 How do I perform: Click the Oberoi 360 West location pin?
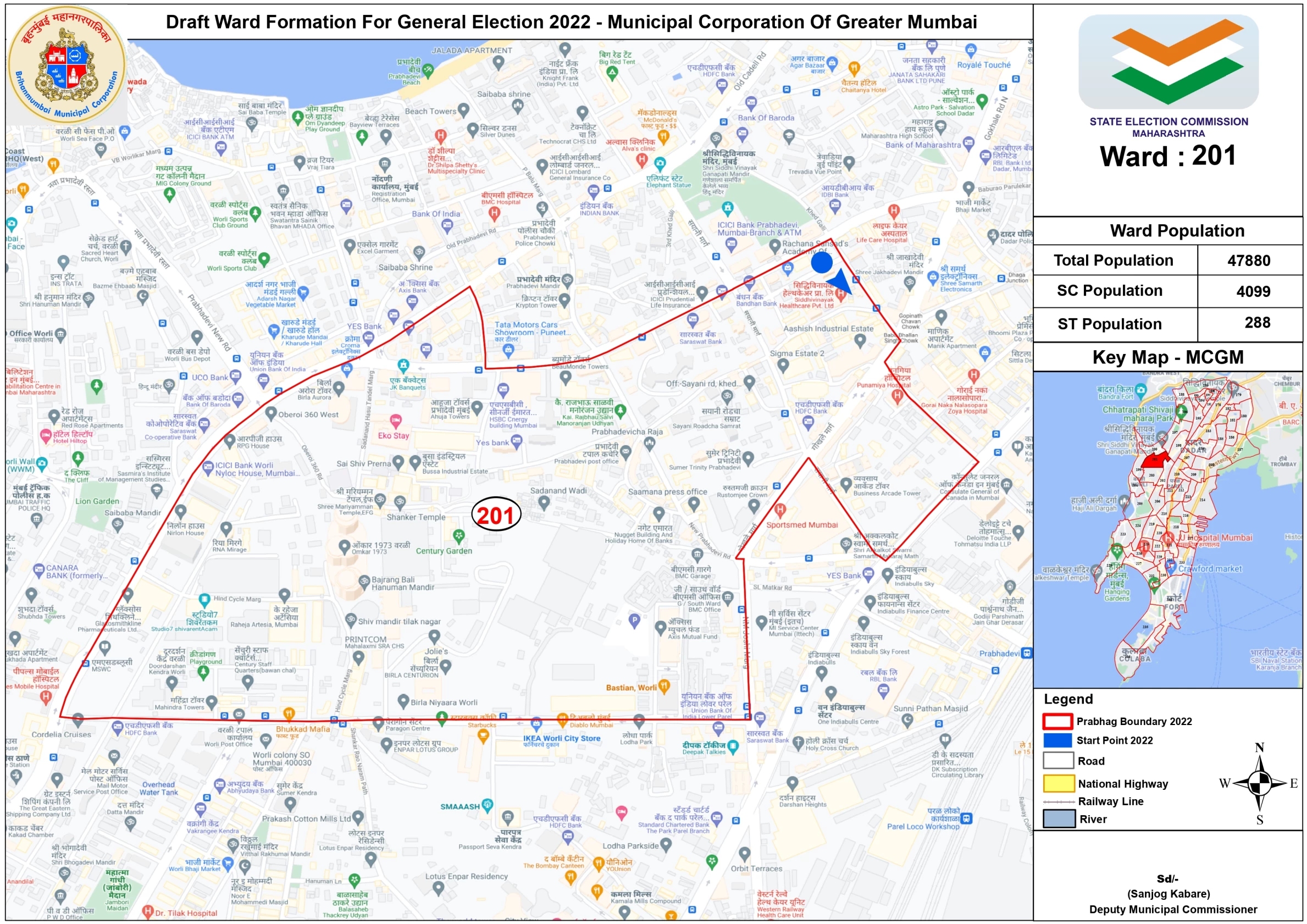pyautogui.click(x=271, y=413)
